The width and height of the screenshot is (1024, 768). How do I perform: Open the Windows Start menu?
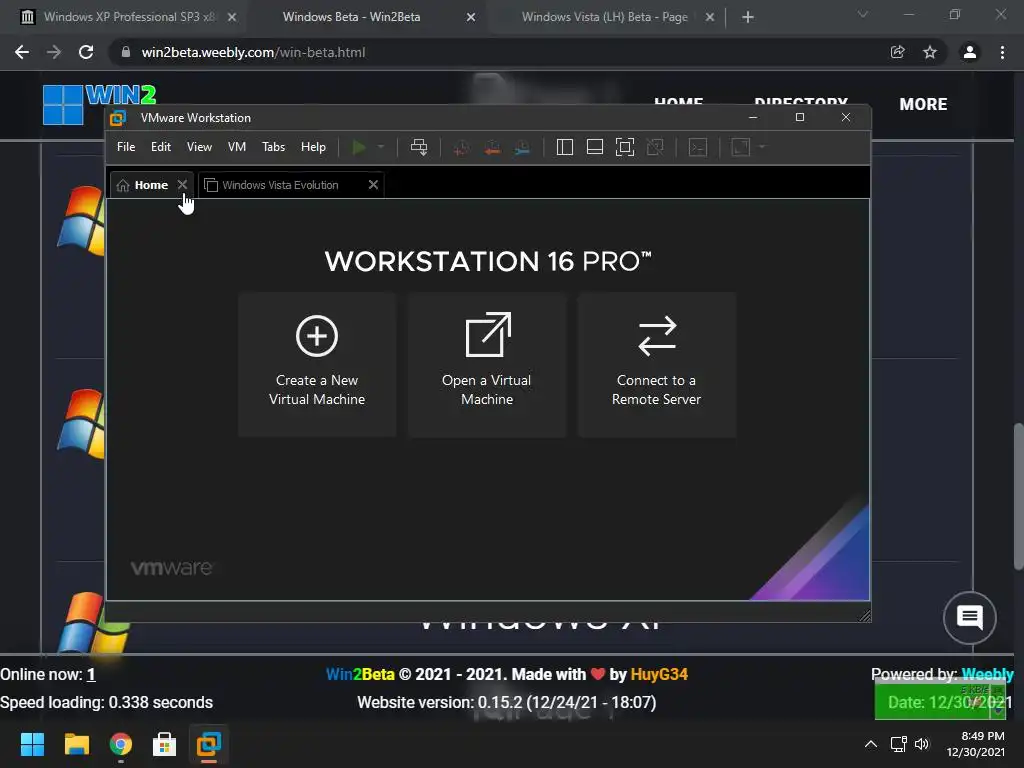(x=32, y=744)
